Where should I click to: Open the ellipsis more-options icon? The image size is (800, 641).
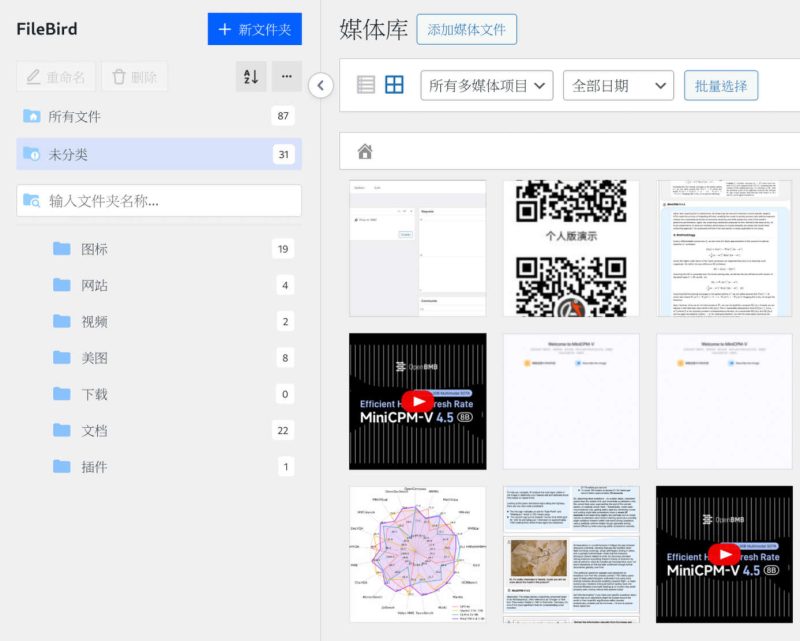pyautogui.click(x=286, y=76)
